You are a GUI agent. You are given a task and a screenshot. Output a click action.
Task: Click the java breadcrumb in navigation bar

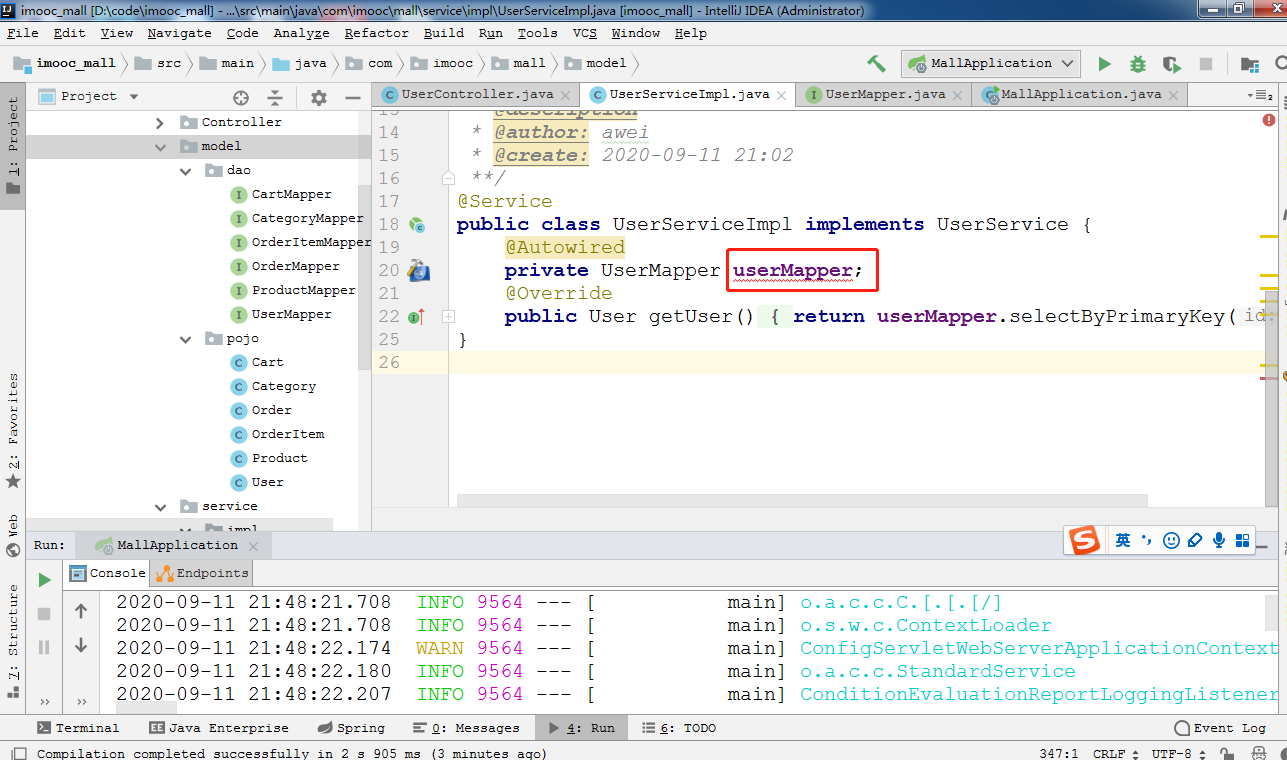pos(301,63)
